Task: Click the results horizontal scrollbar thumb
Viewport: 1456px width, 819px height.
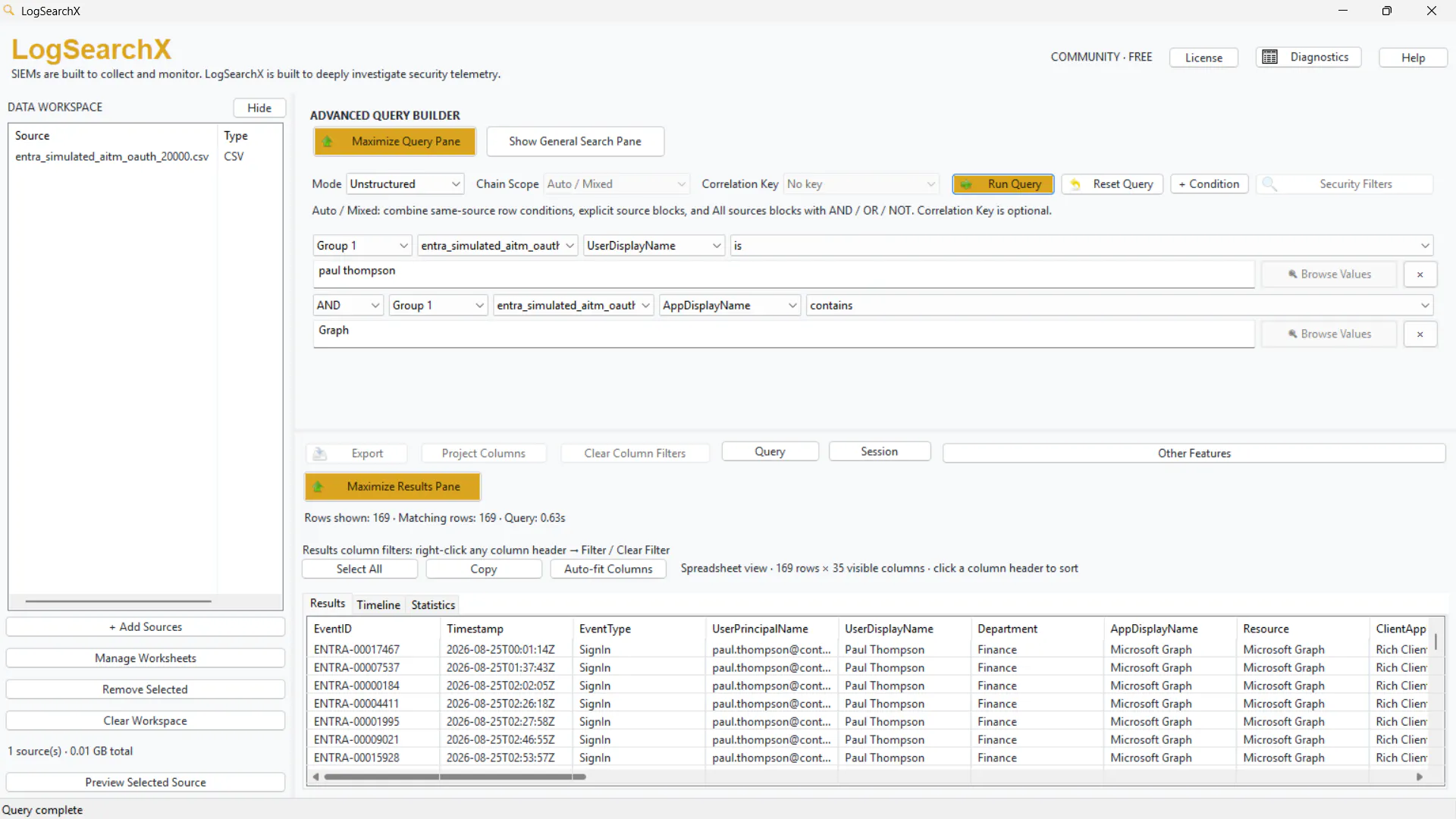Action: click(x=455, y=777)
